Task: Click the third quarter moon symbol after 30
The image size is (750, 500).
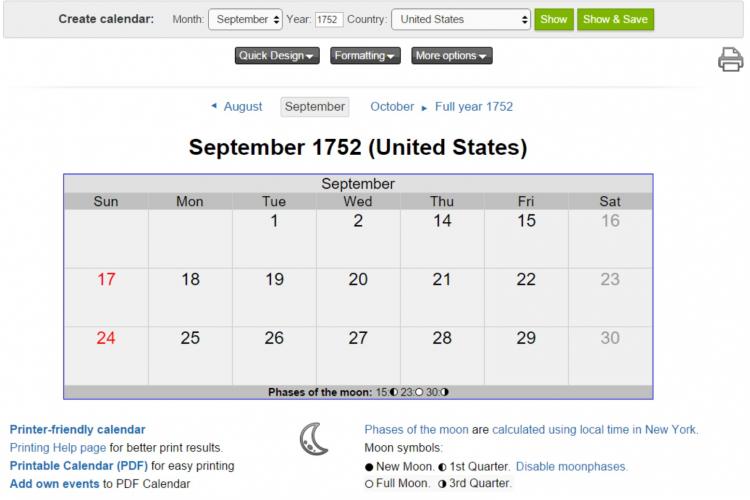Action: (444, 392)
